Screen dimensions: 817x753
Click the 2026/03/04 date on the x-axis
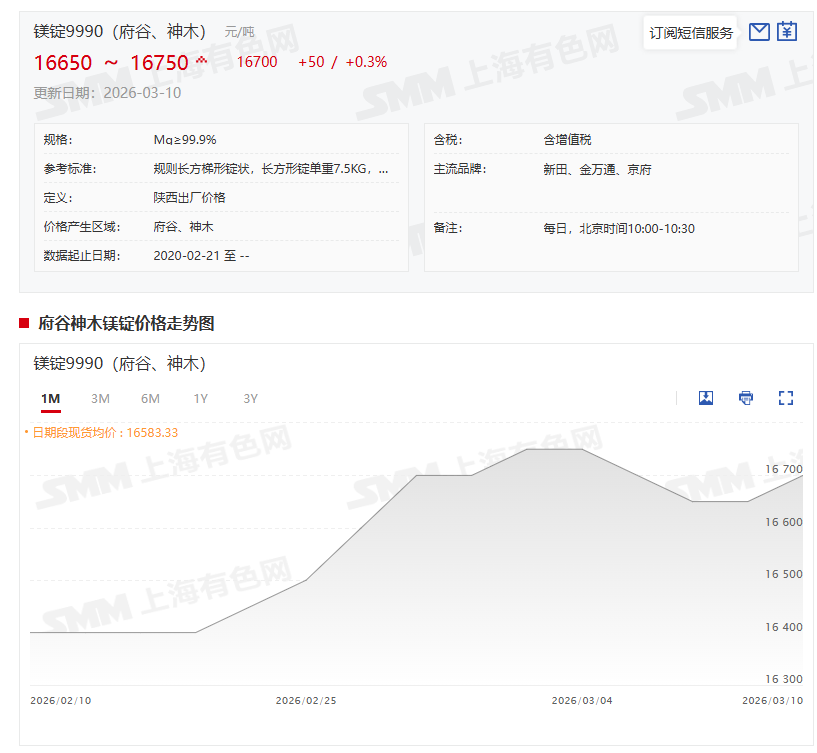582,701
